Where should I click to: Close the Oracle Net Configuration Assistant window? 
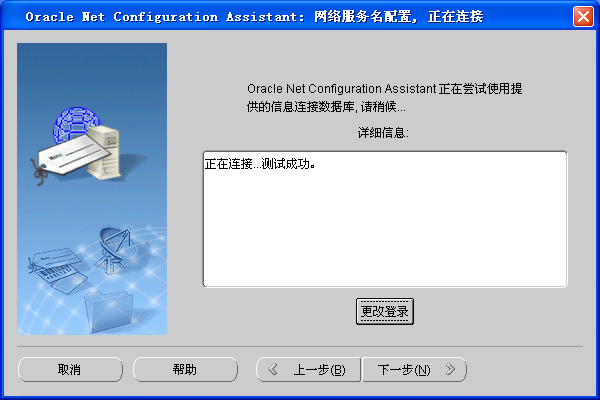582,17
